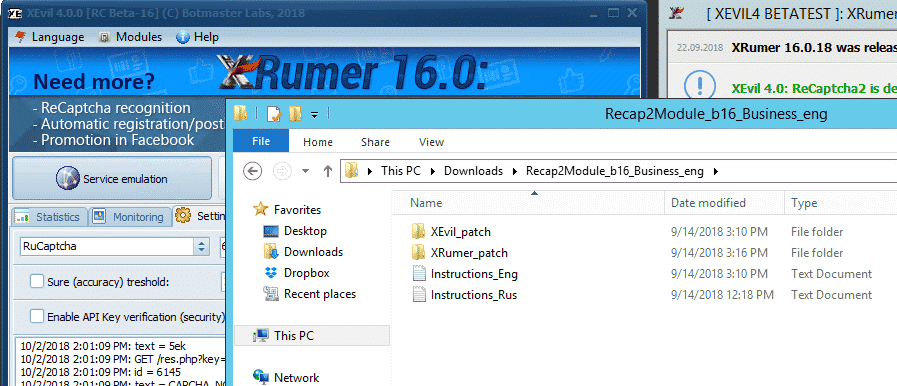Viewport: 897px width, 386px height.
Task: Click the forward navigation arrow in Explorer
Action: [283, 170]
